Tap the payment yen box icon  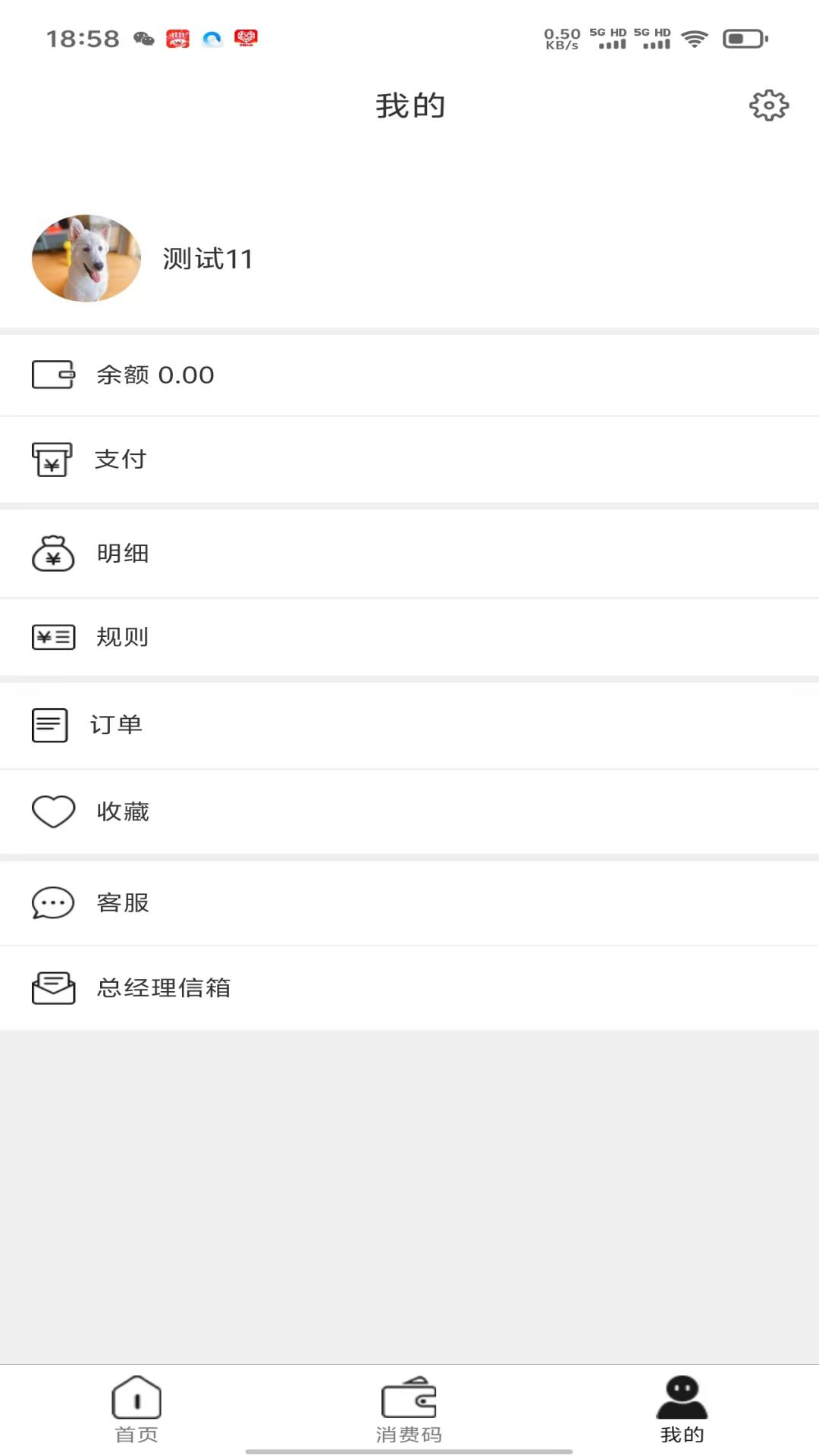[x=52, y=460]
